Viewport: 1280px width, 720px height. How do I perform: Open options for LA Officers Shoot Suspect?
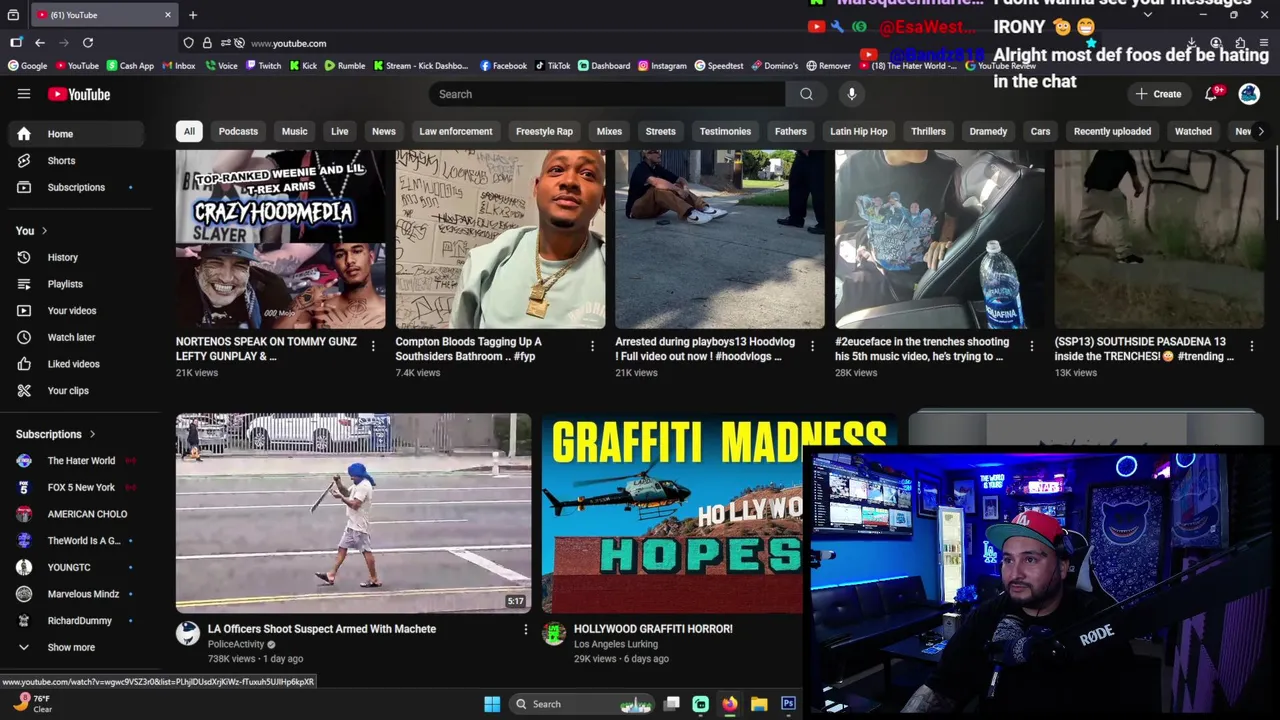[526, 629]
